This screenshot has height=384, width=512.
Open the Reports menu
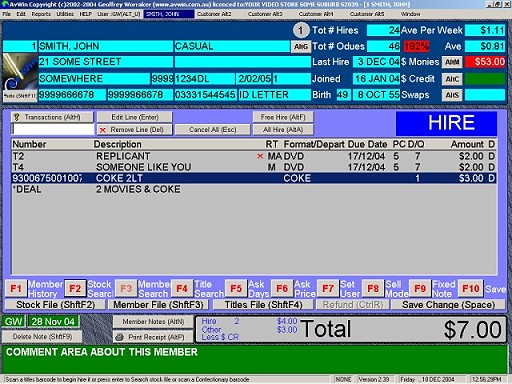coord(41,14)
